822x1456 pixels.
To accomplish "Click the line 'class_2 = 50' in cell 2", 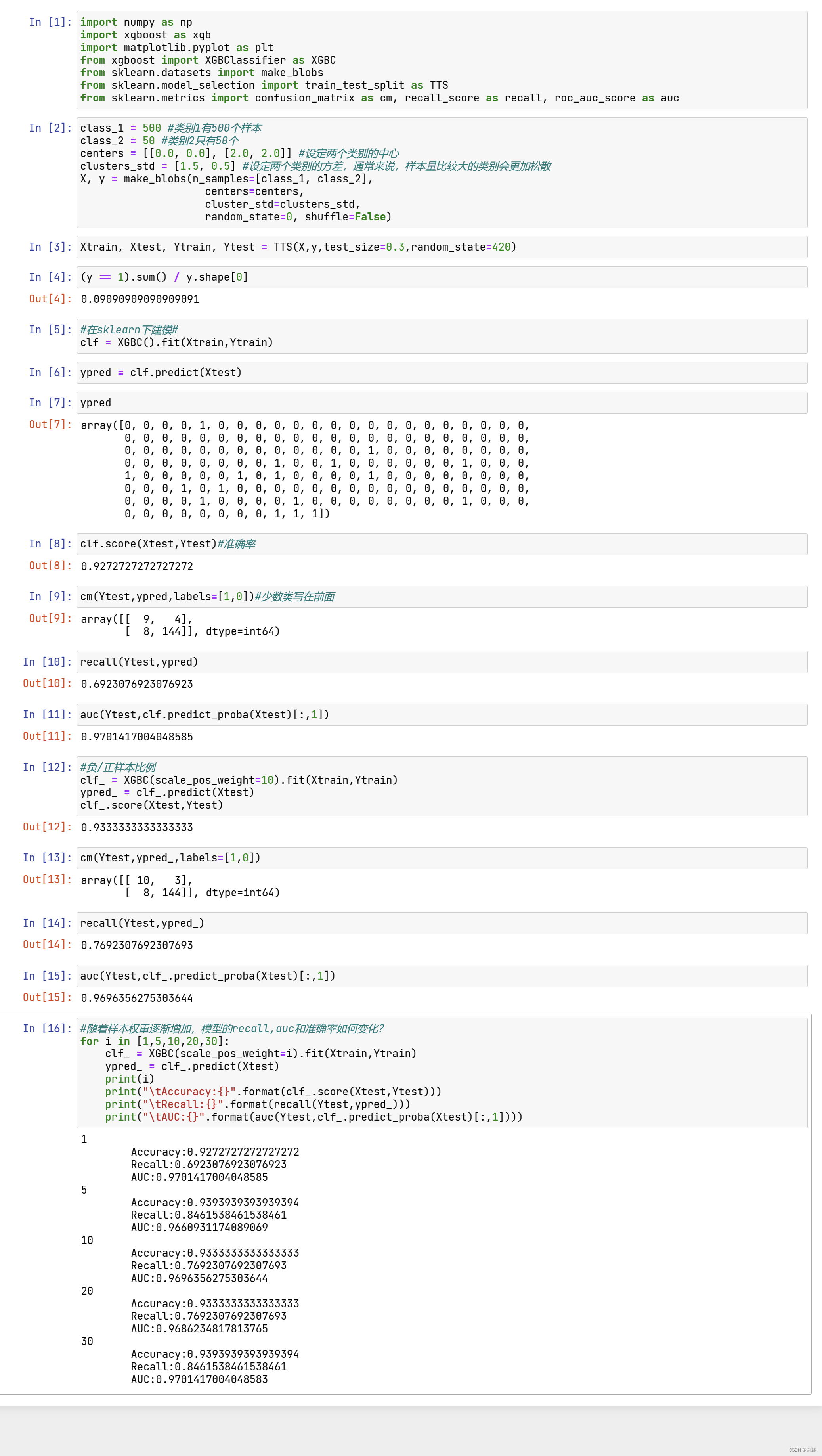I will click(159, 141).
